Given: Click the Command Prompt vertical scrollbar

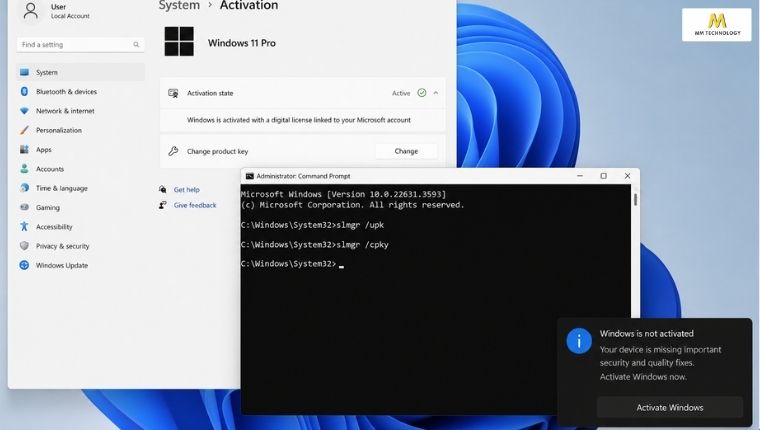Looking at the screenshot, I should (x=635, y=299).
